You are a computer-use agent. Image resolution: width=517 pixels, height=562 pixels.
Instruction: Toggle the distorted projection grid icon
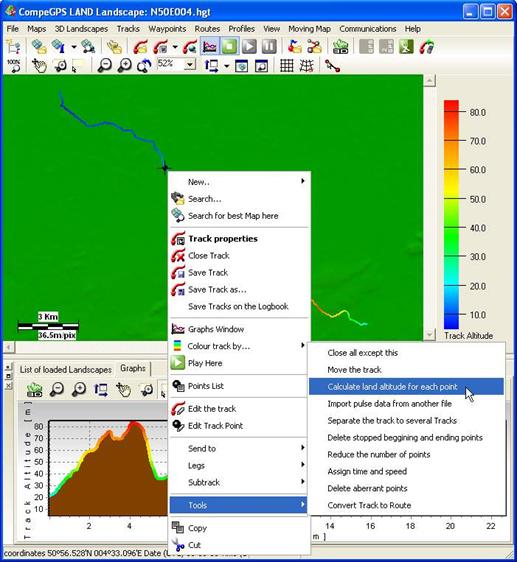pos(307,66)
